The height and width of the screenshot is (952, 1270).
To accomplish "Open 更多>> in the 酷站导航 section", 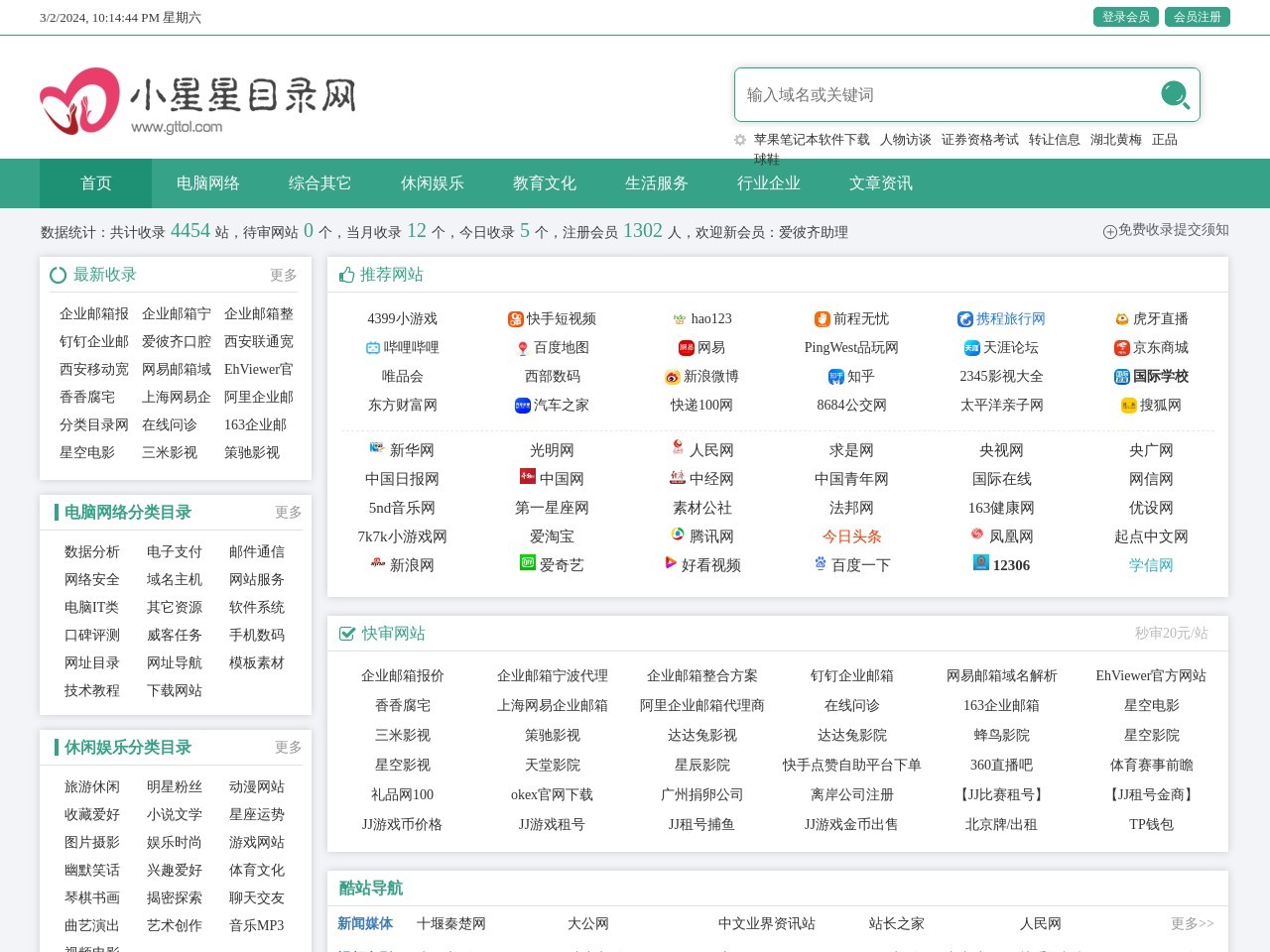I will pos(1190,923).
